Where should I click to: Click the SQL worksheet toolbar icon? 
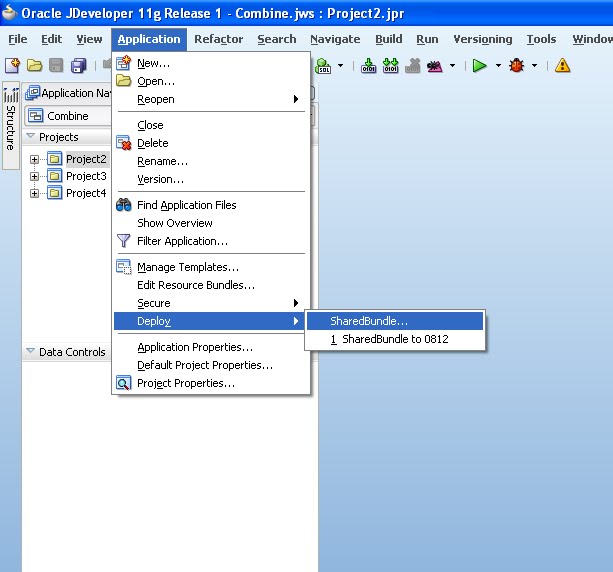tap(323, 65)
